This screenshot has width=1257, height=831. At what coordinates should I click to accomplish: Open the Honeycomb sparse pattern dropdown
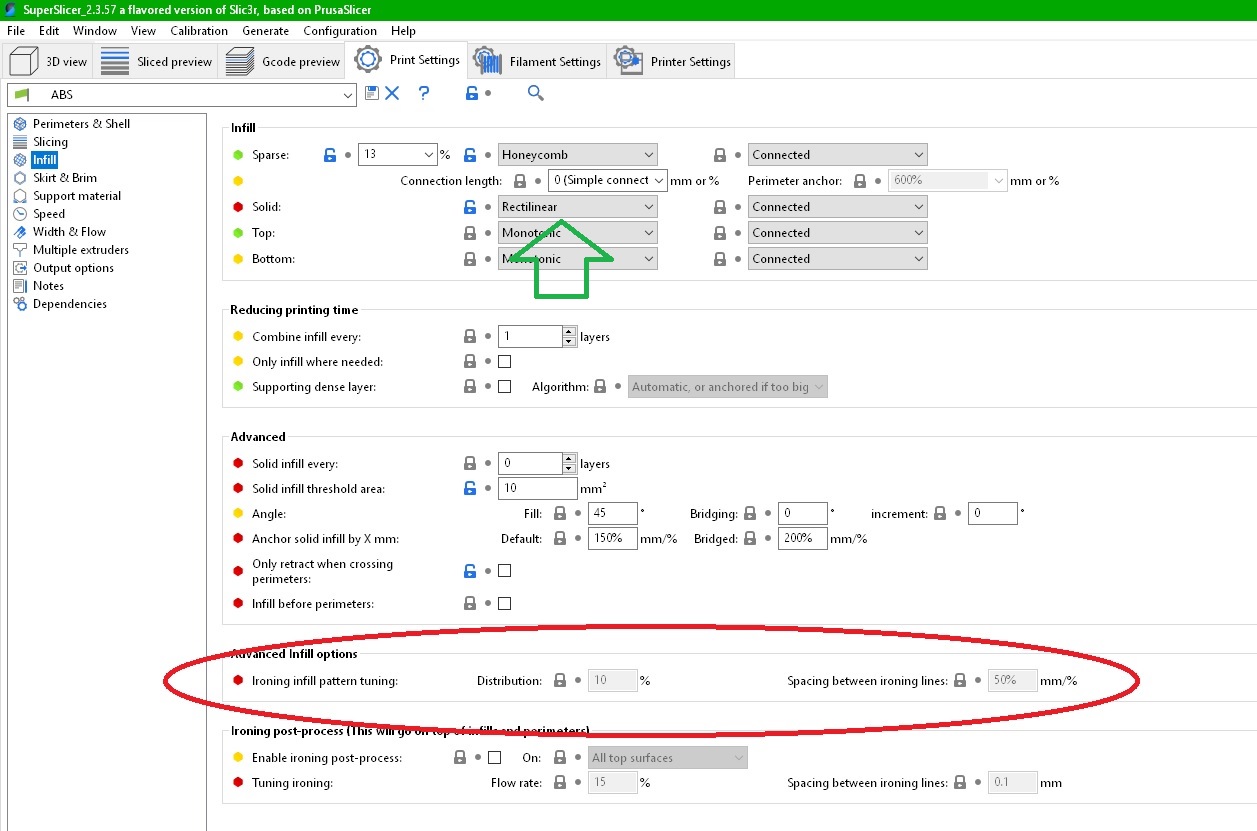(578, 155)
